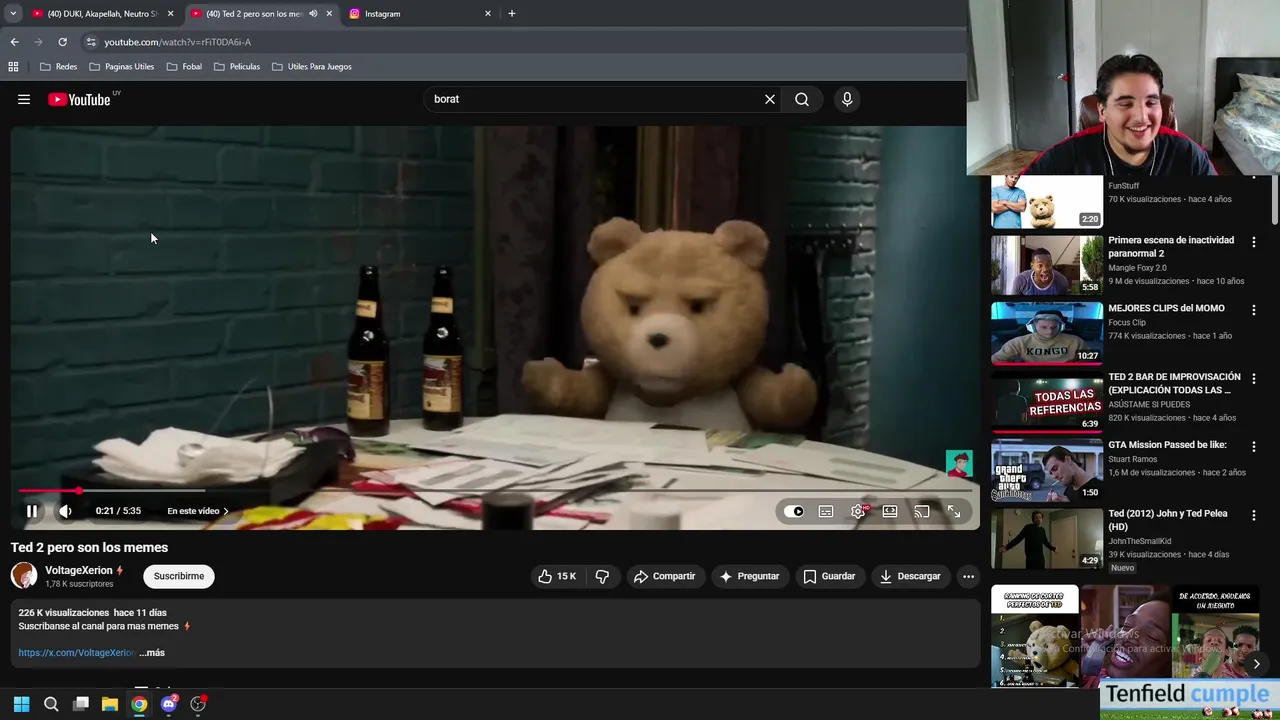Viewport: 1280px width, 720px height.
Task: Expand the 'En este vídeo' chapters
Action: point(198,511)
